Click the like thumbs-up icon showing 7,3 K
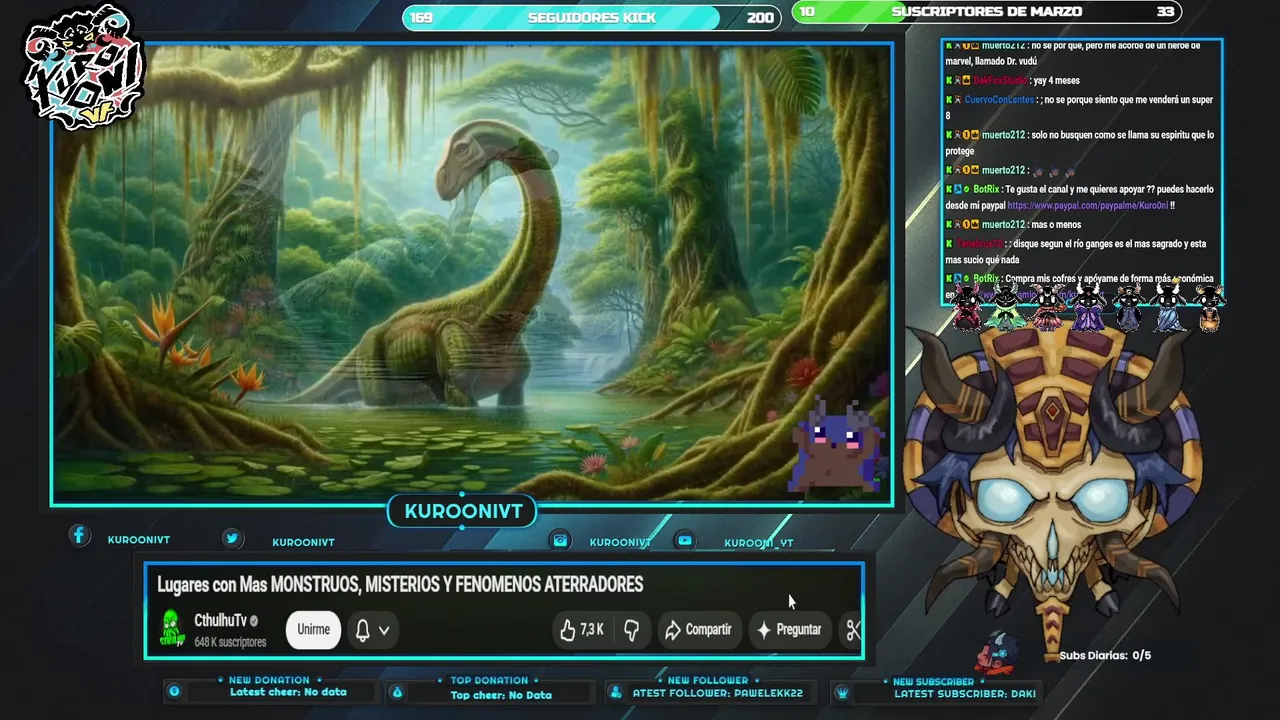1280x720 pixels. click(568, 629)
